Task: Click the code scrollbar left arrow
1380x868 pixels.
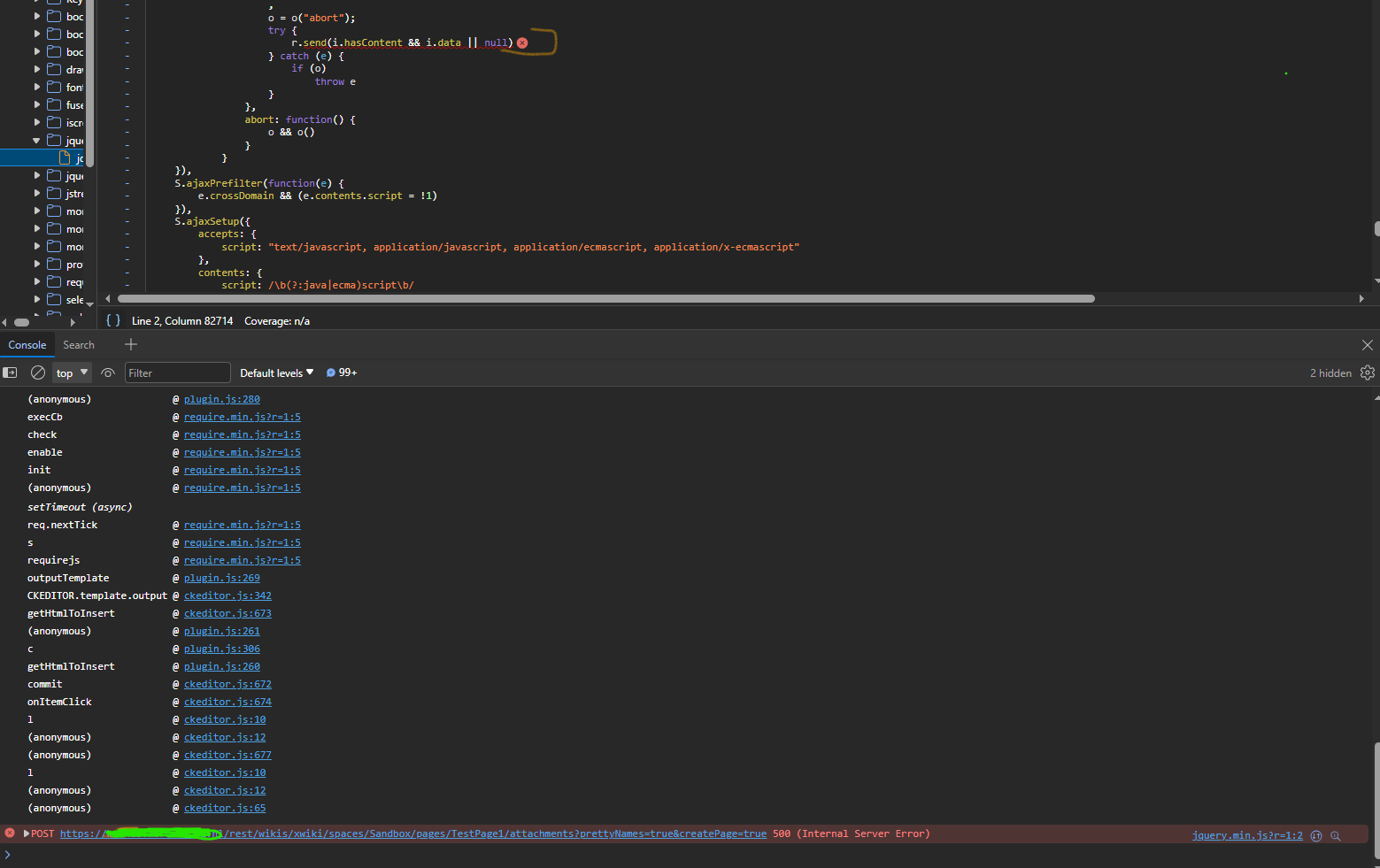Action: click(108, 298)
